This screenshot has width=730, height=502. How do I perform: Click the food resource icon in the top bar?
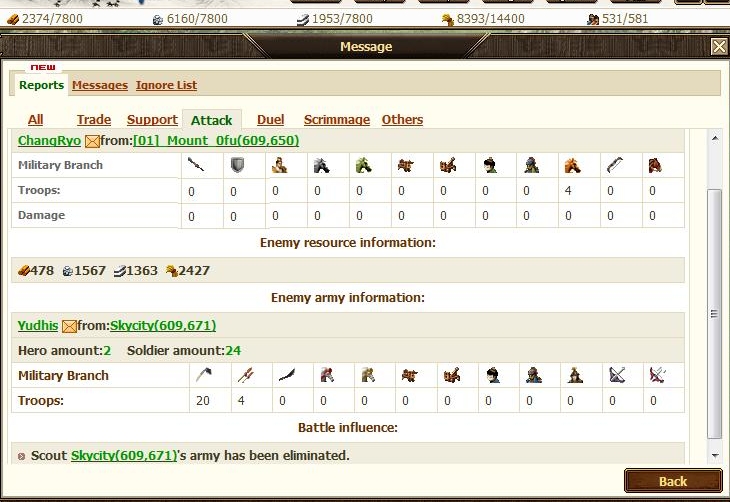[448, 20]
